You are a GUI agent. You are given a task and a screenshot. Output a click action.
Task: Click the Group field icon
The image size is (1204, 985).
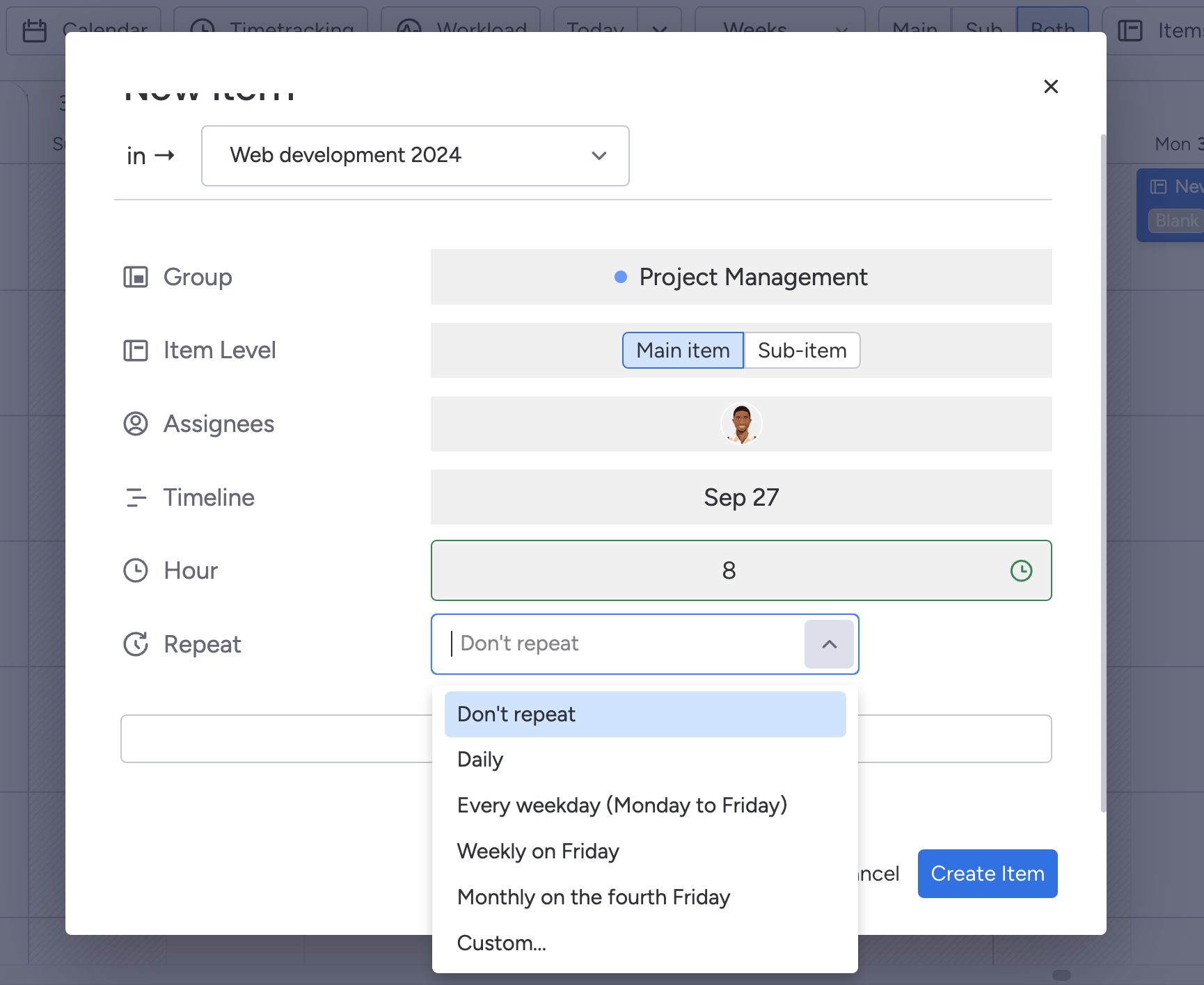pyautogui.click(x=136, y=277)
